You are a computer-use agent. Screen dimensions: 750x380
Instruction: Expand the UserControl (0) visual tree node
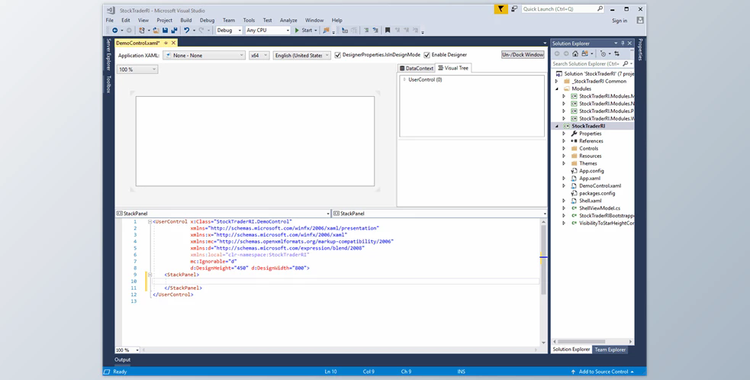[x=405, y=79]
